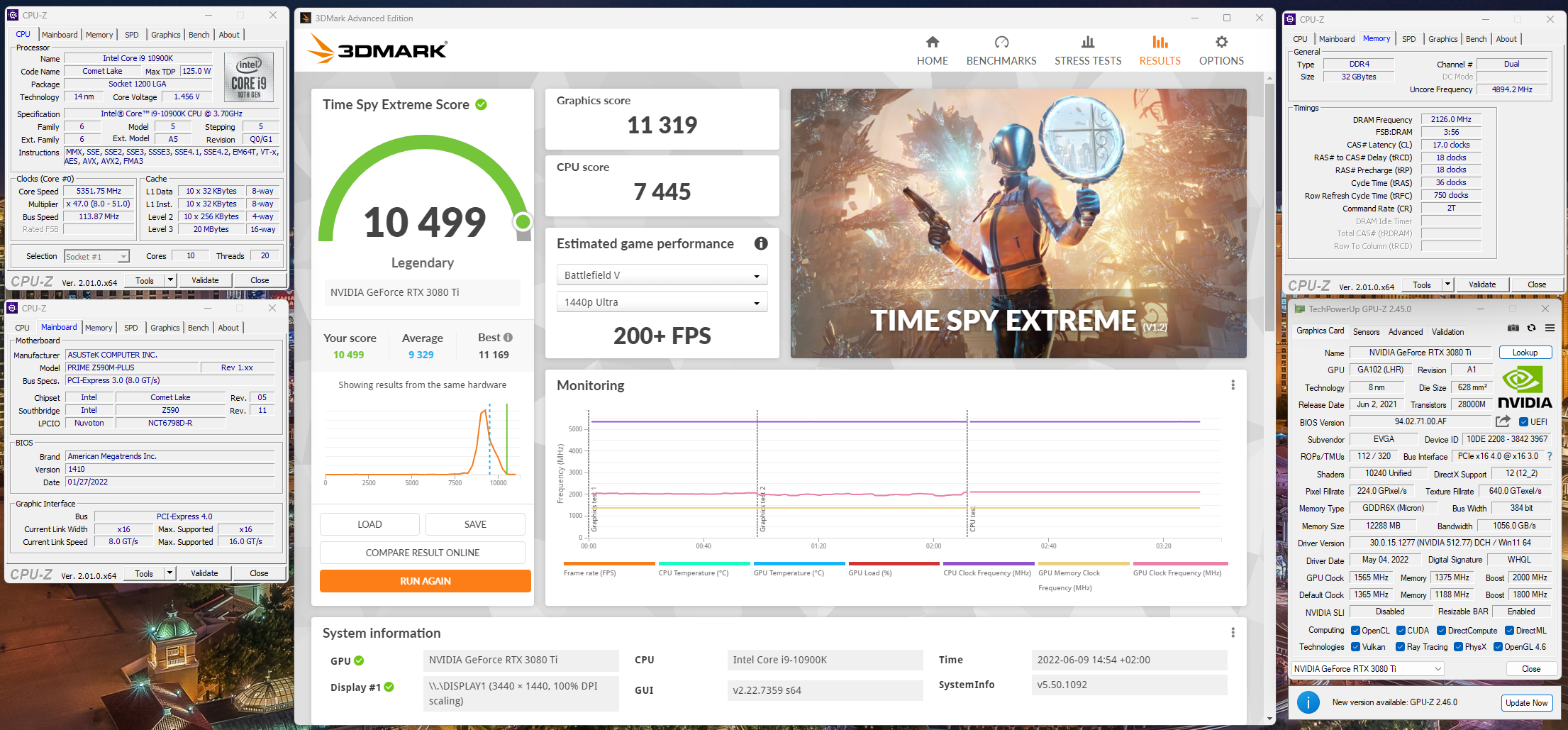Select the RESULTS bar-chart icon
The image size is (1568, 730).
coord(1160,43)
